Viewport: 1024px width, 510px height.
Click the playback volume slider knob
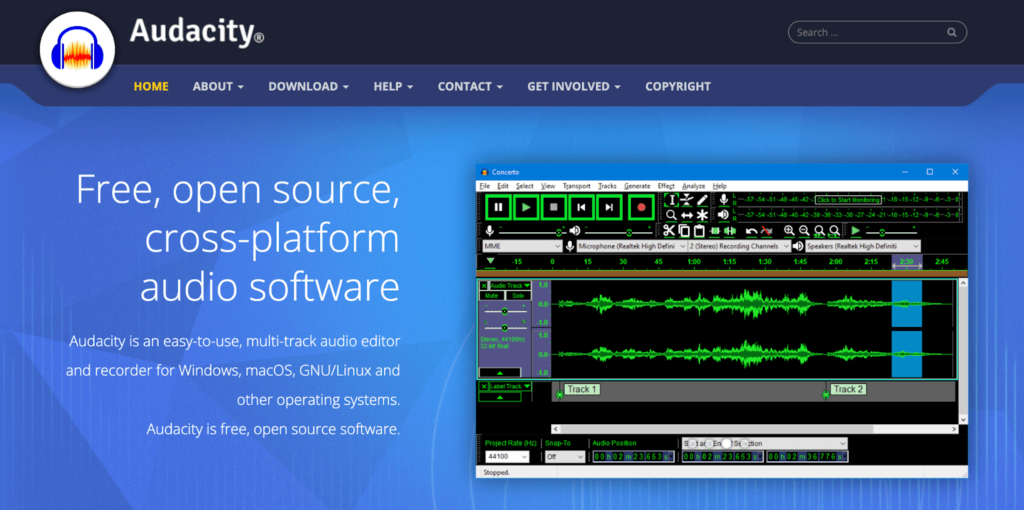click(x=630, y=232)
